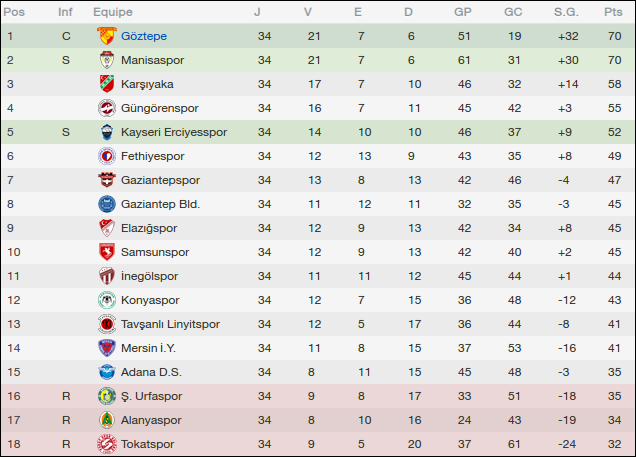The width and height of the screenshot is (636, 457).
Task: Select the Elazığspor team name
Action: coord(148,228)
